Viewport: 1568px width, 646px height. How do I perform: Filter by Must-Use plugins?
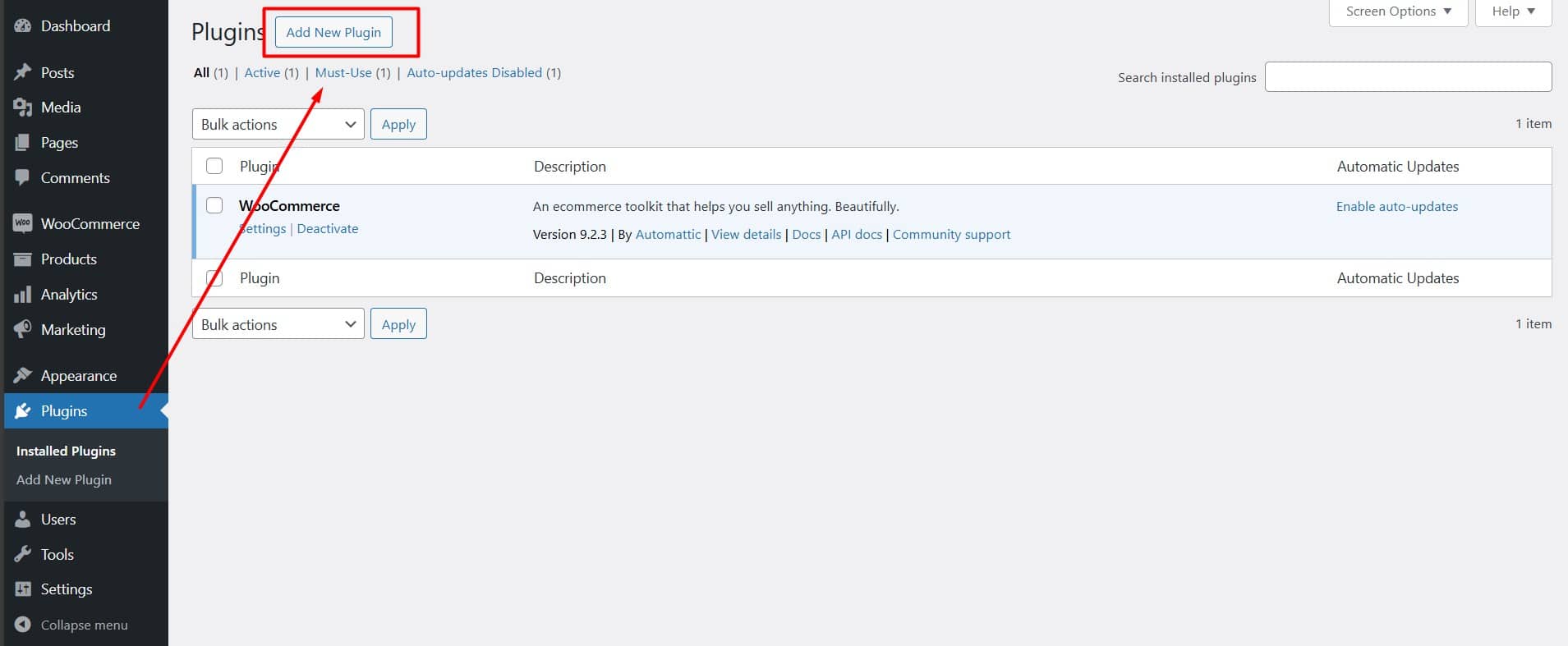point(343,72)
